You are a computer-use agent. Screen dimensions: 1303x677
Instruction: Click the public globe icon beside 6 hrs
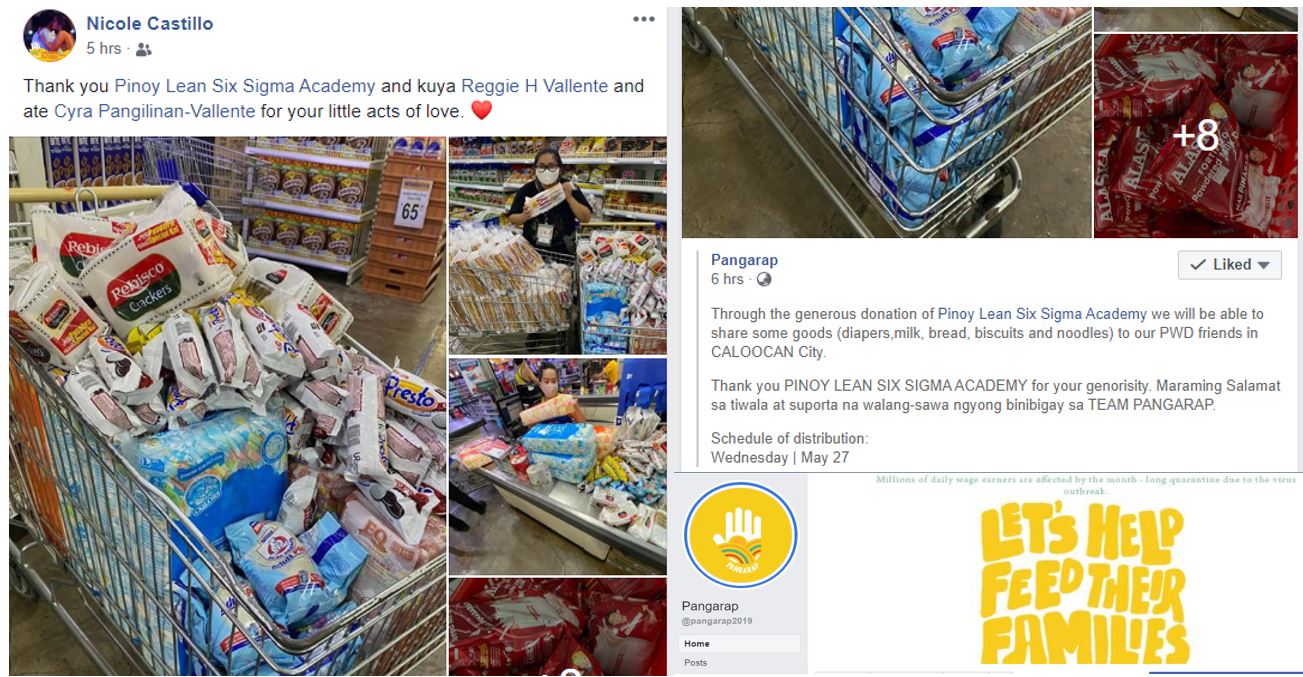click(764, 279)
